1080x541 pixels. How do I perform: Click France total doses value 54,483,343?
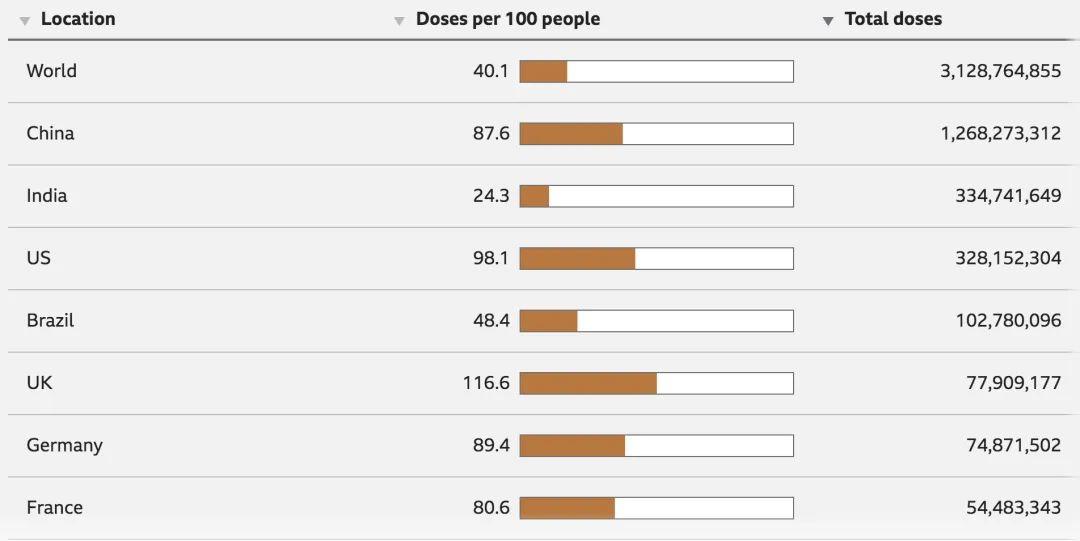tap(1013, 508)
